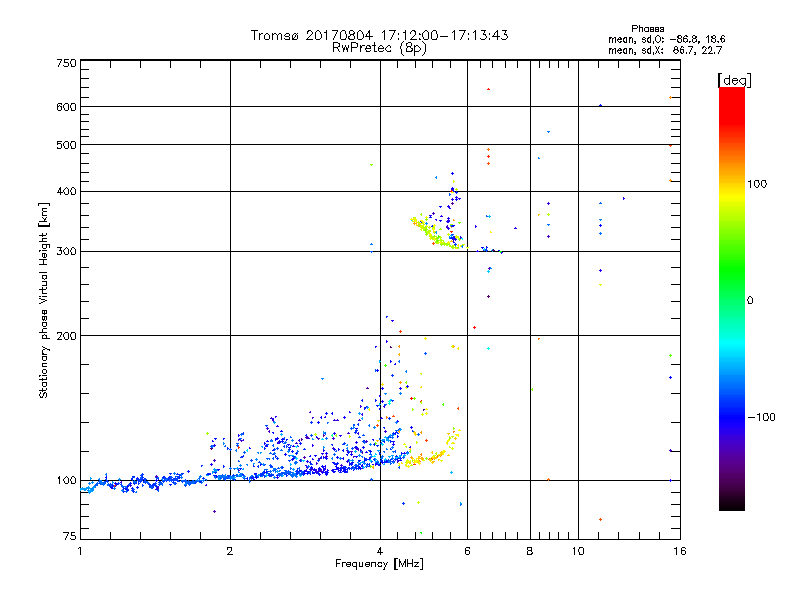
Task: Click the 'mean, sd,O: -86.8, 18.6' line
Action: [666, 39]
